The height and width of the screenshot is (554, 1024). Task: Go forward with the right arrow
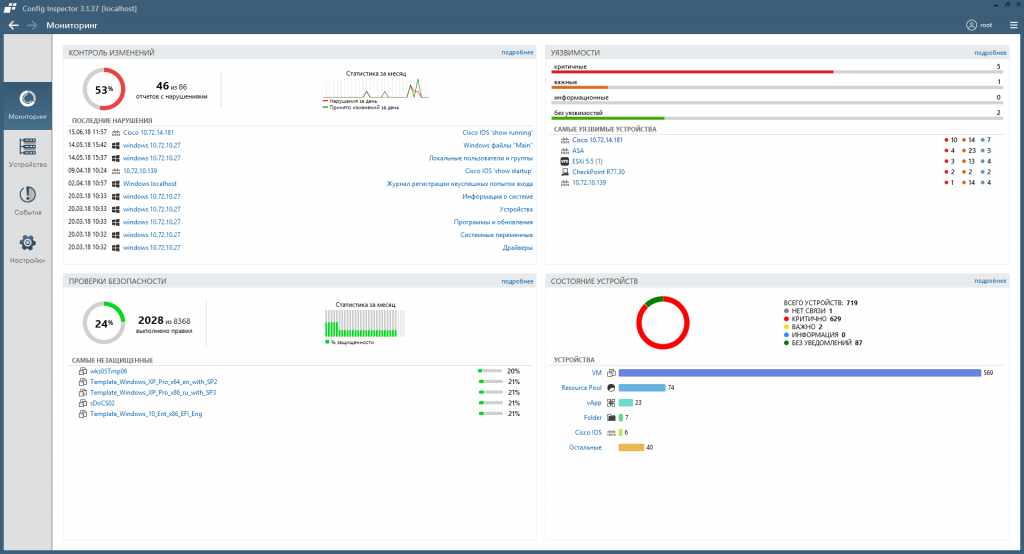pyautogui.click(x=32, y=25)
